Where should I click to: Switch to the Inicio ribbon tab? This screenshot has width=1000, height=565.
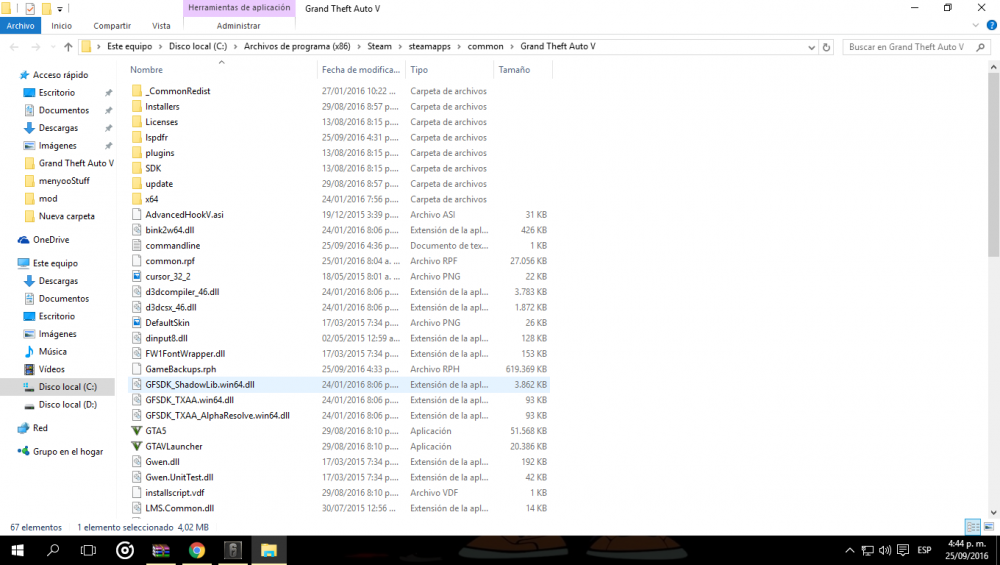[x=61, y=26]
